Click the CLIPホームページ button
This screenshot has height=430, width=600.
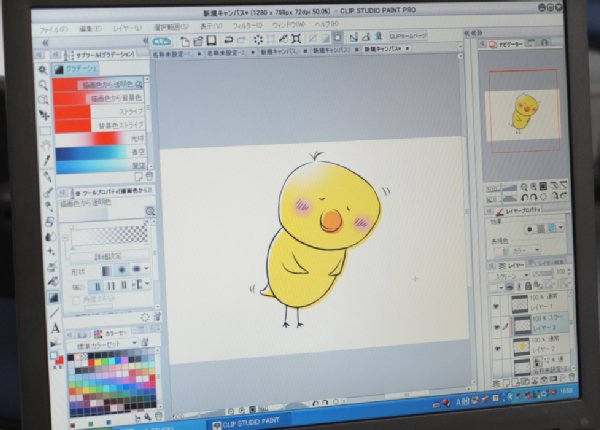click(x=408, y=36)
